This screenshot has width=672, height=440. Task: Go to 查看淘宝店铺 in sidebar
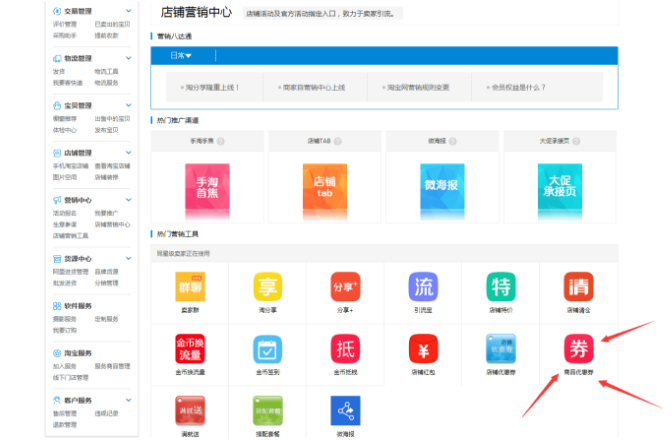(112, 166)
